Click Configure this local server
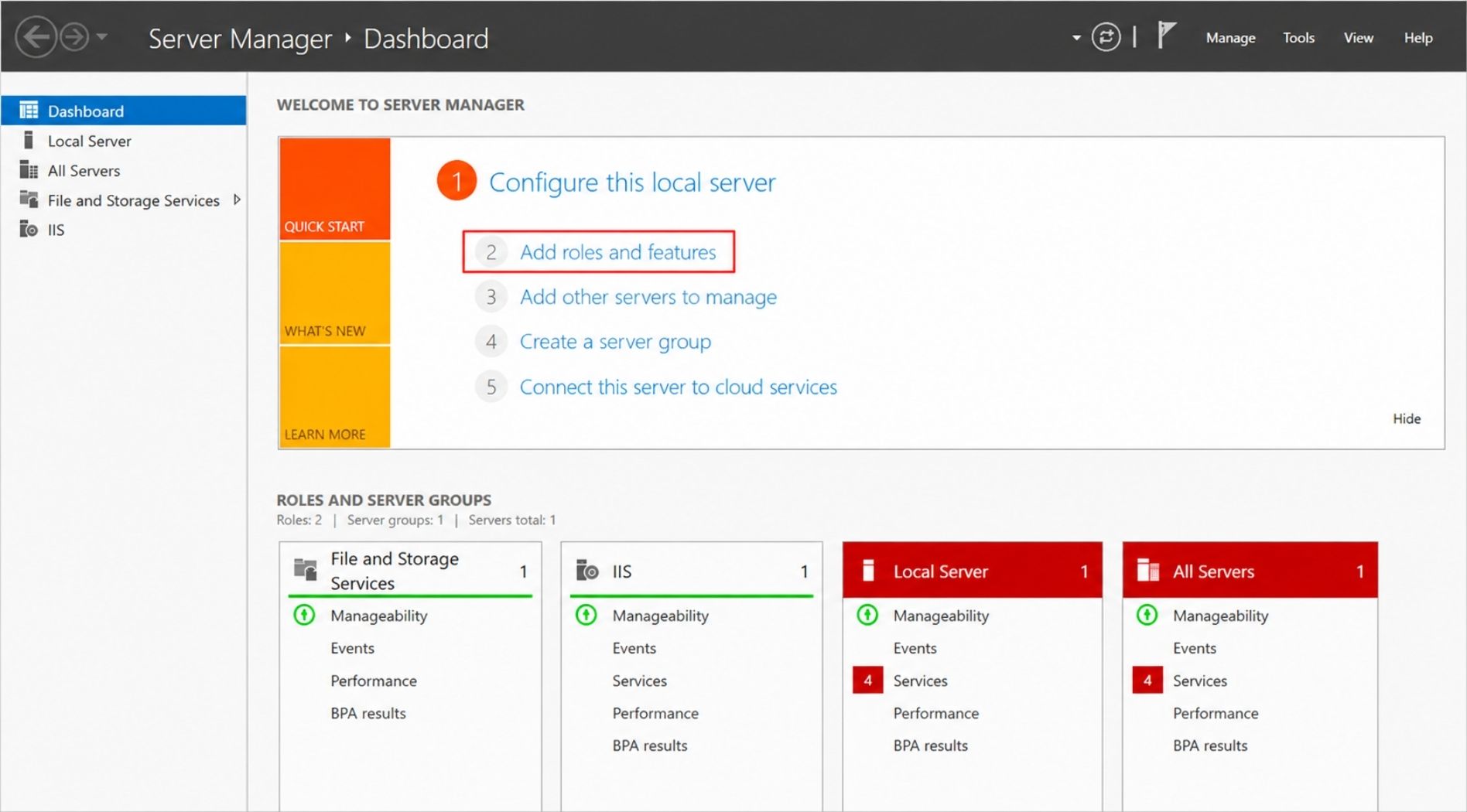Image resolution: width=1467 pixels, height=812 pixels. 632,182
